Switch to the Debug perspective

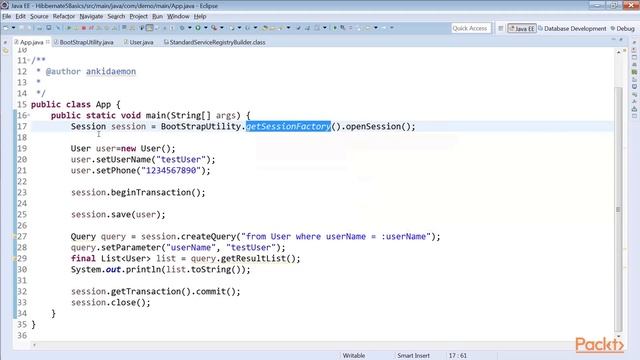[622, 29]
